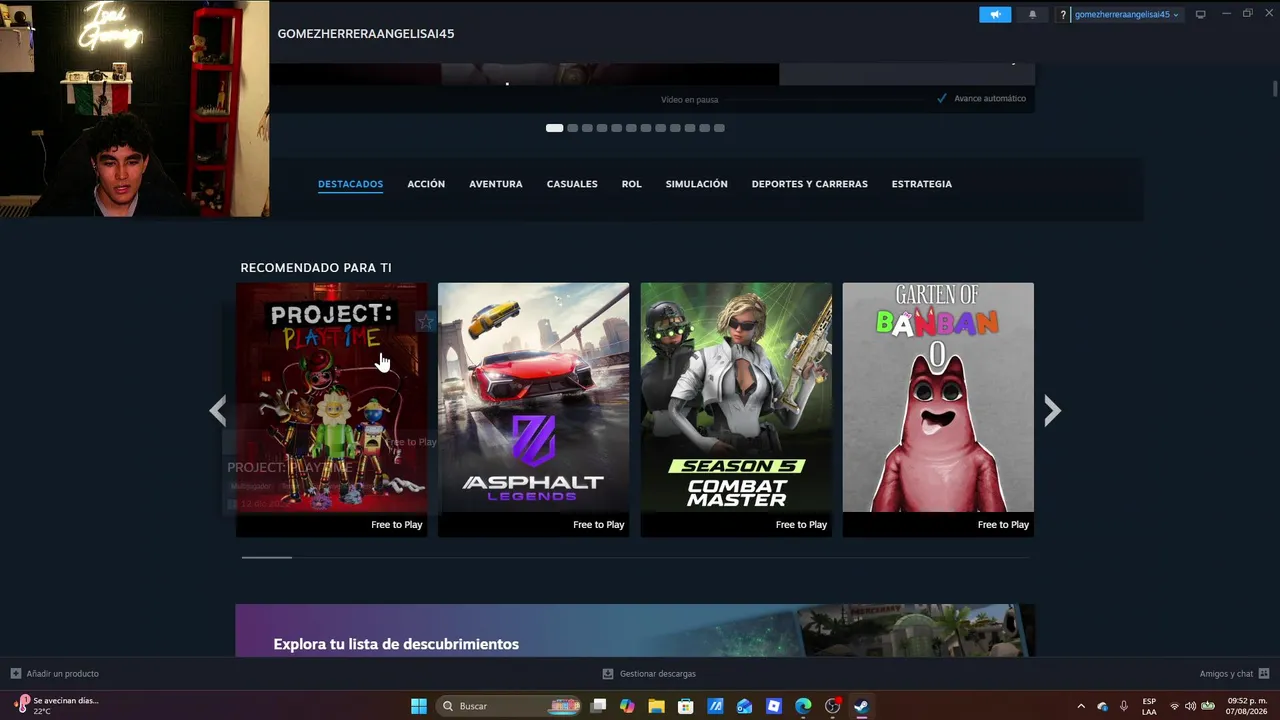Open Microsoft Edge from the taskbar
This screenshot has width=1280, height=720.
click(x=803, y=706)
